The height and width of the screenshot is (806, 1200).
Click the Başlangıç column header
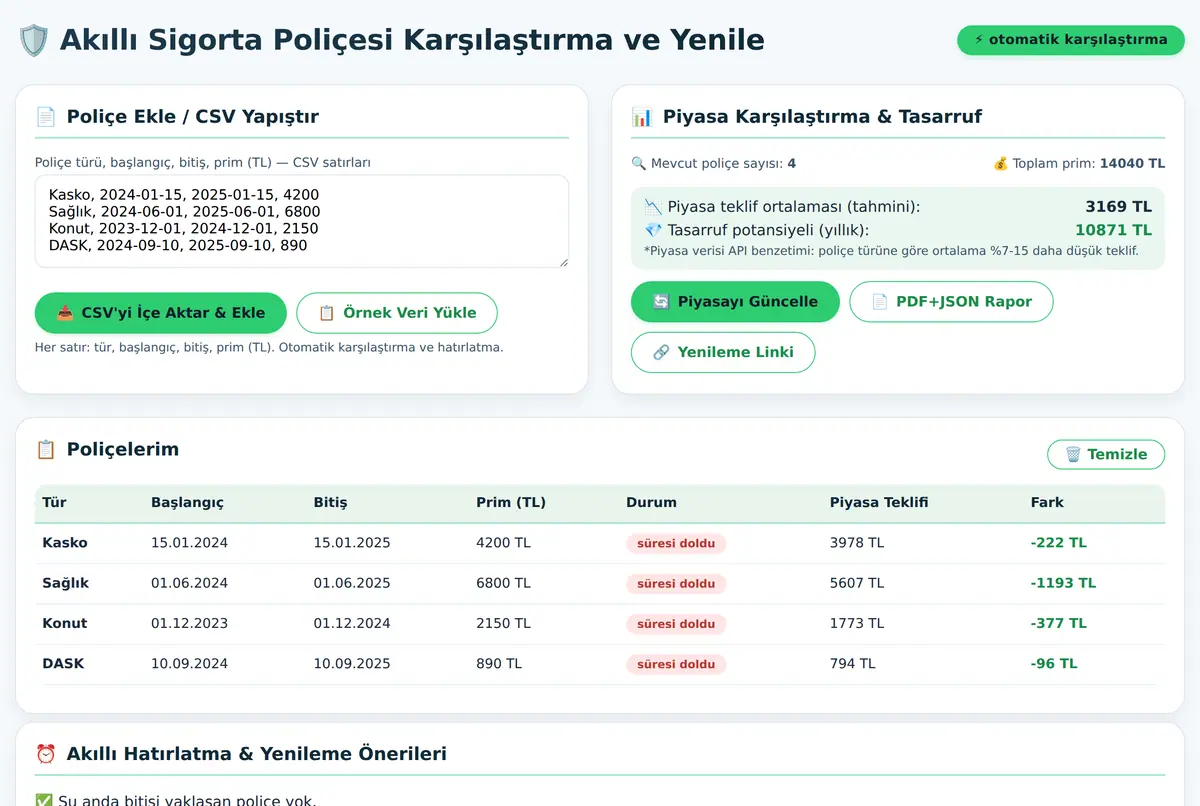click(x=187, y=502)
